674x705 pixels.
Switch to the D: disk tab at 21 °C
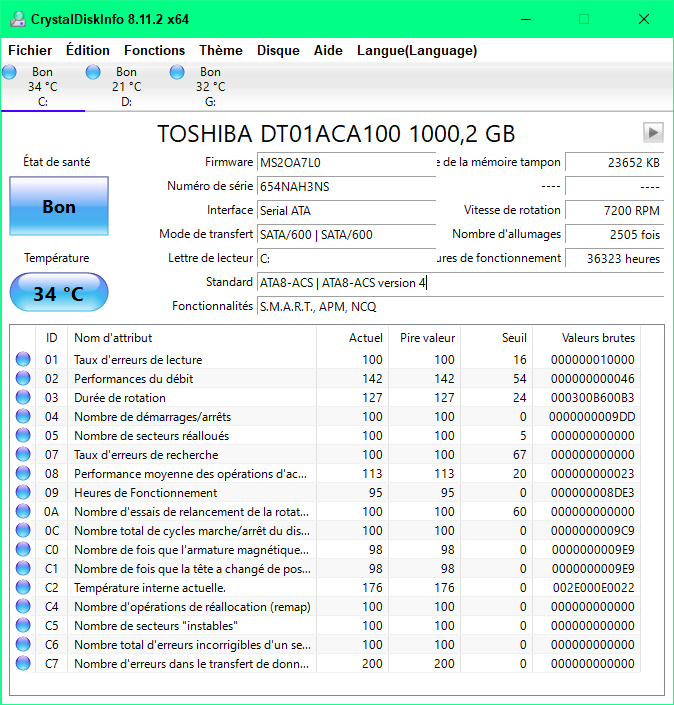pyautogui.click(x=126, y=87)
